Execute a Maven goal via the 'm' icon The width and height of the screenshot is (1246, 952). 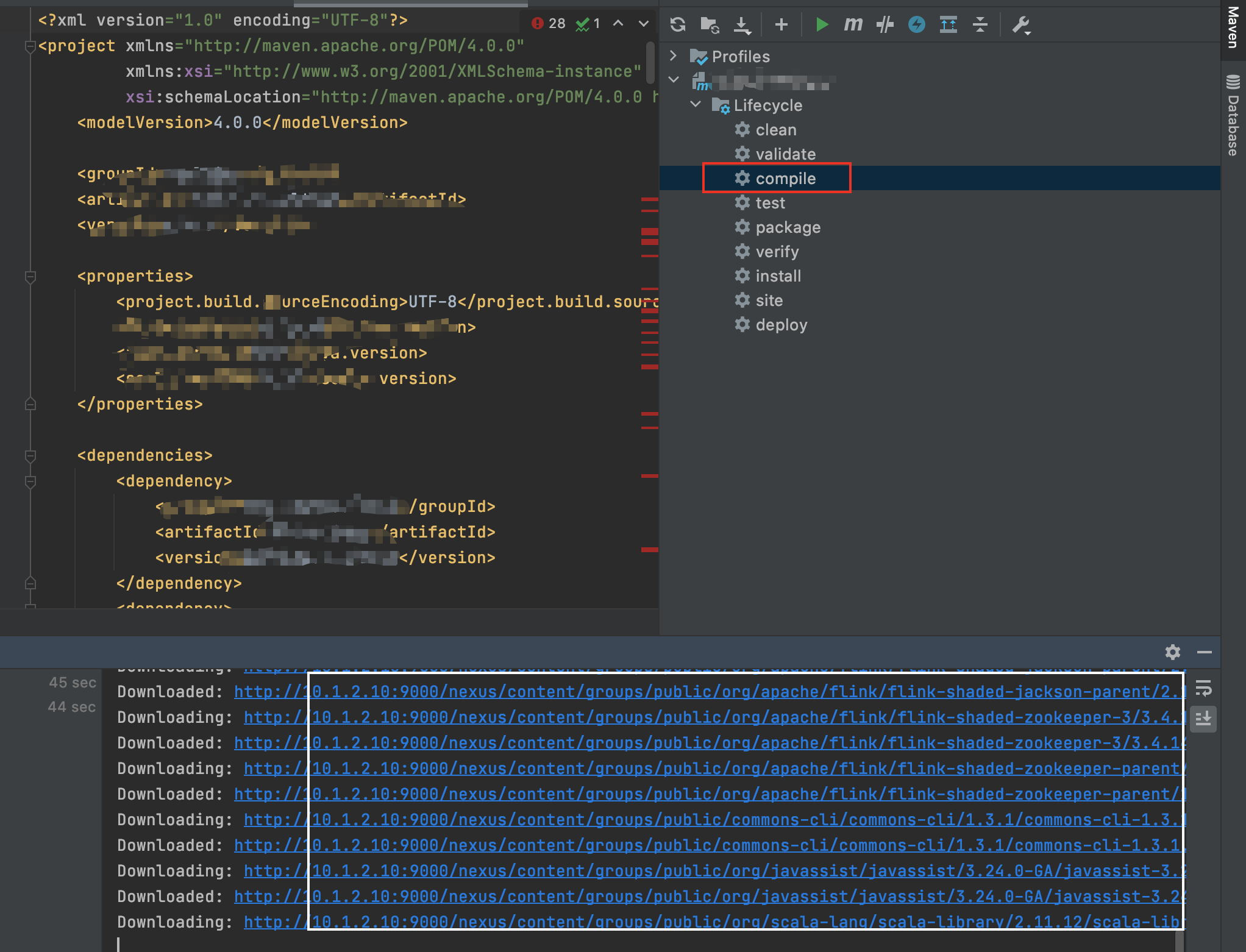pos(853,24)
